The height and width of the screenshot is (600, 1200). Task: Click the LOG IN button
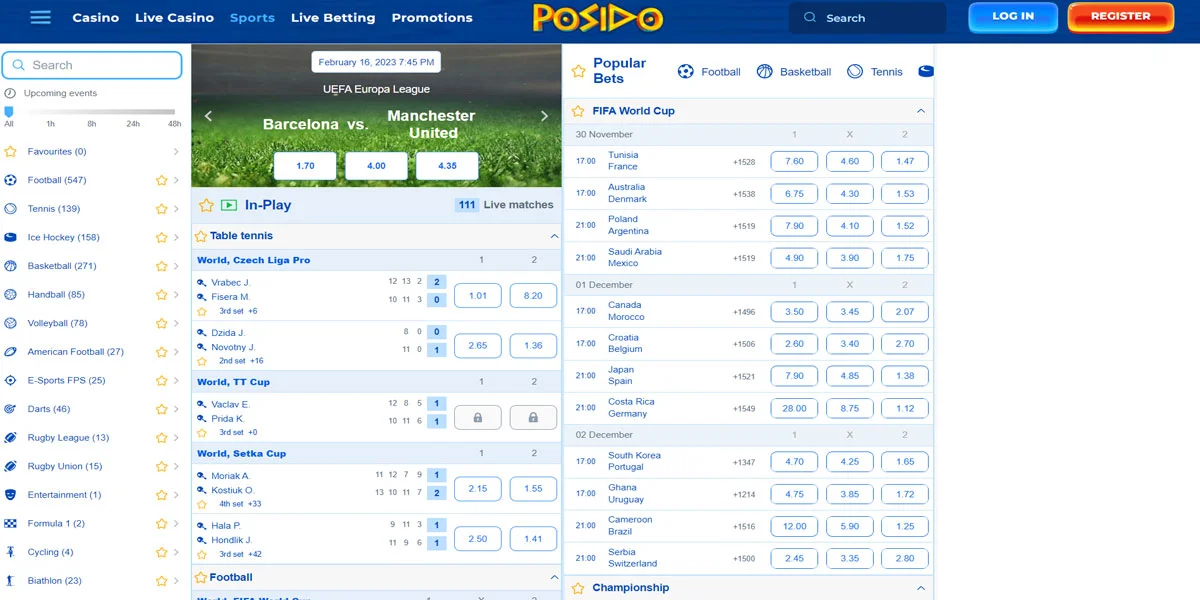(1013, 17)
